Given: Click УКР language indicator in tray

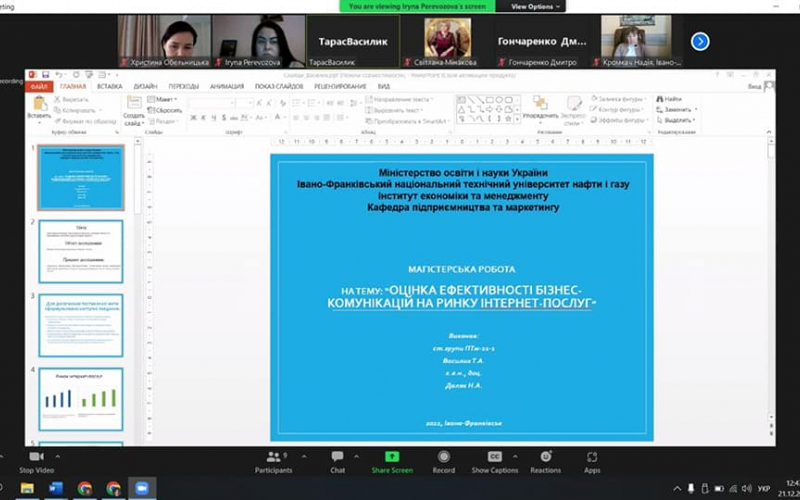Looking at the screenshot, I should click(x=764, y=489).
